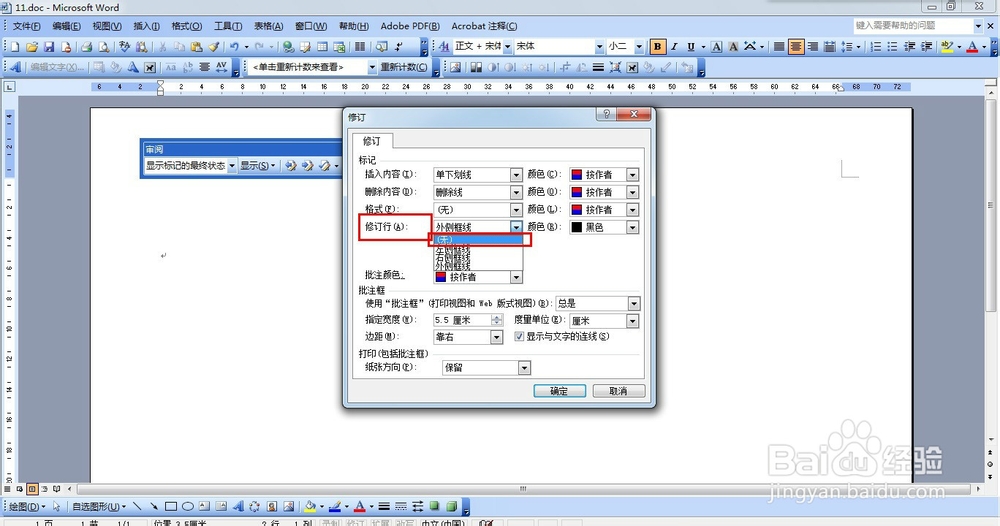
Task: Click 确定 button in dialog
Action: pos(559,391)
